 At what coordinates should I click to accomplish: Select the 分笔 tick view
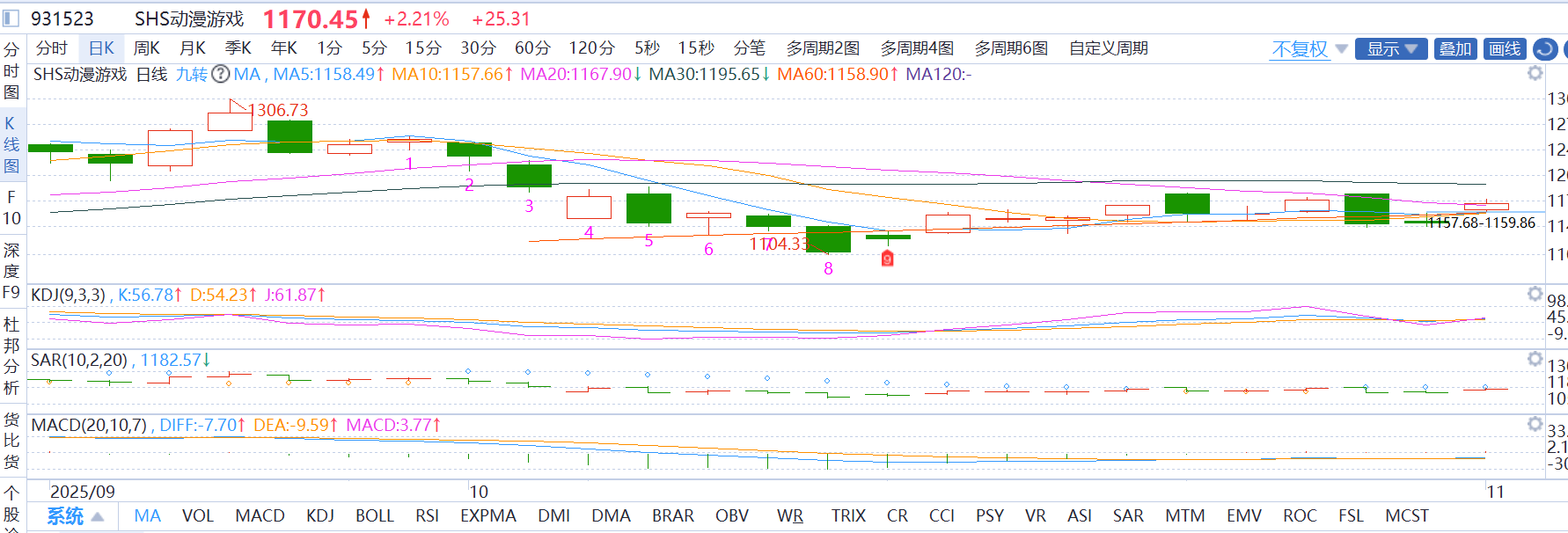coord(750,48)
